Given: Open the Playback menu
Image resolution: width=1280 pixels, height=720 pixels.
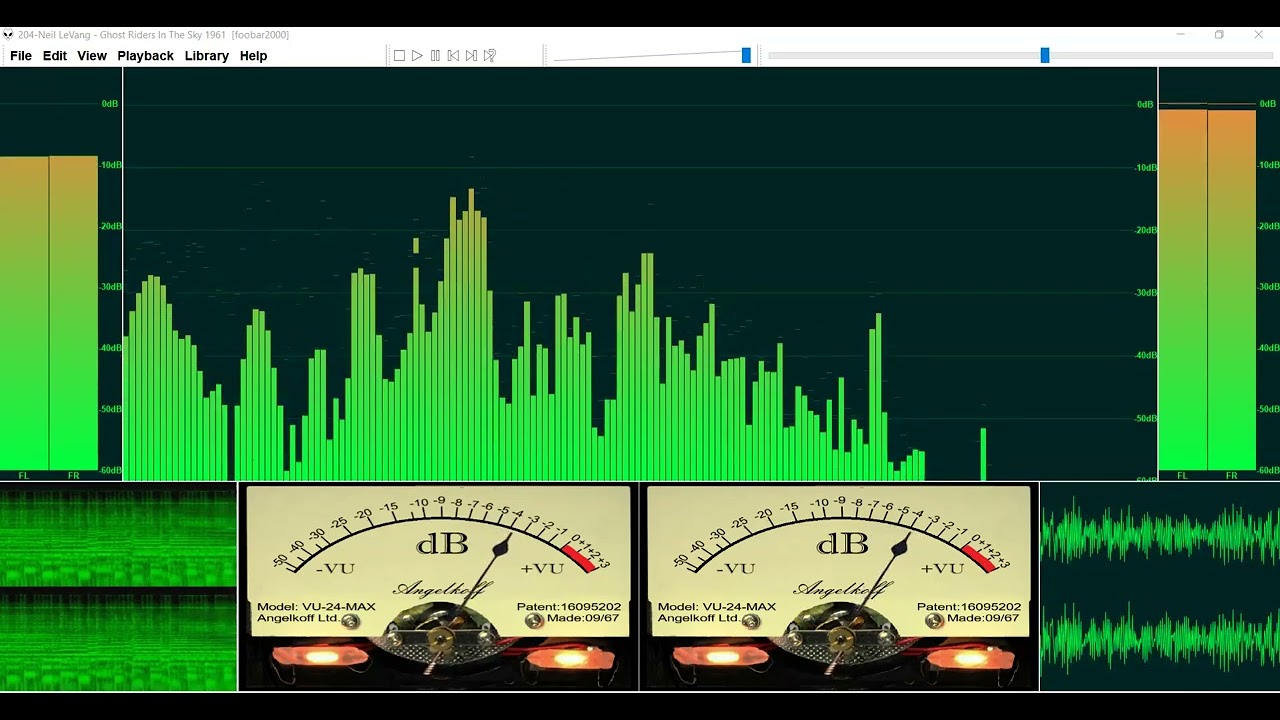Looking at the screenshot, I should (x=146, y=56).
